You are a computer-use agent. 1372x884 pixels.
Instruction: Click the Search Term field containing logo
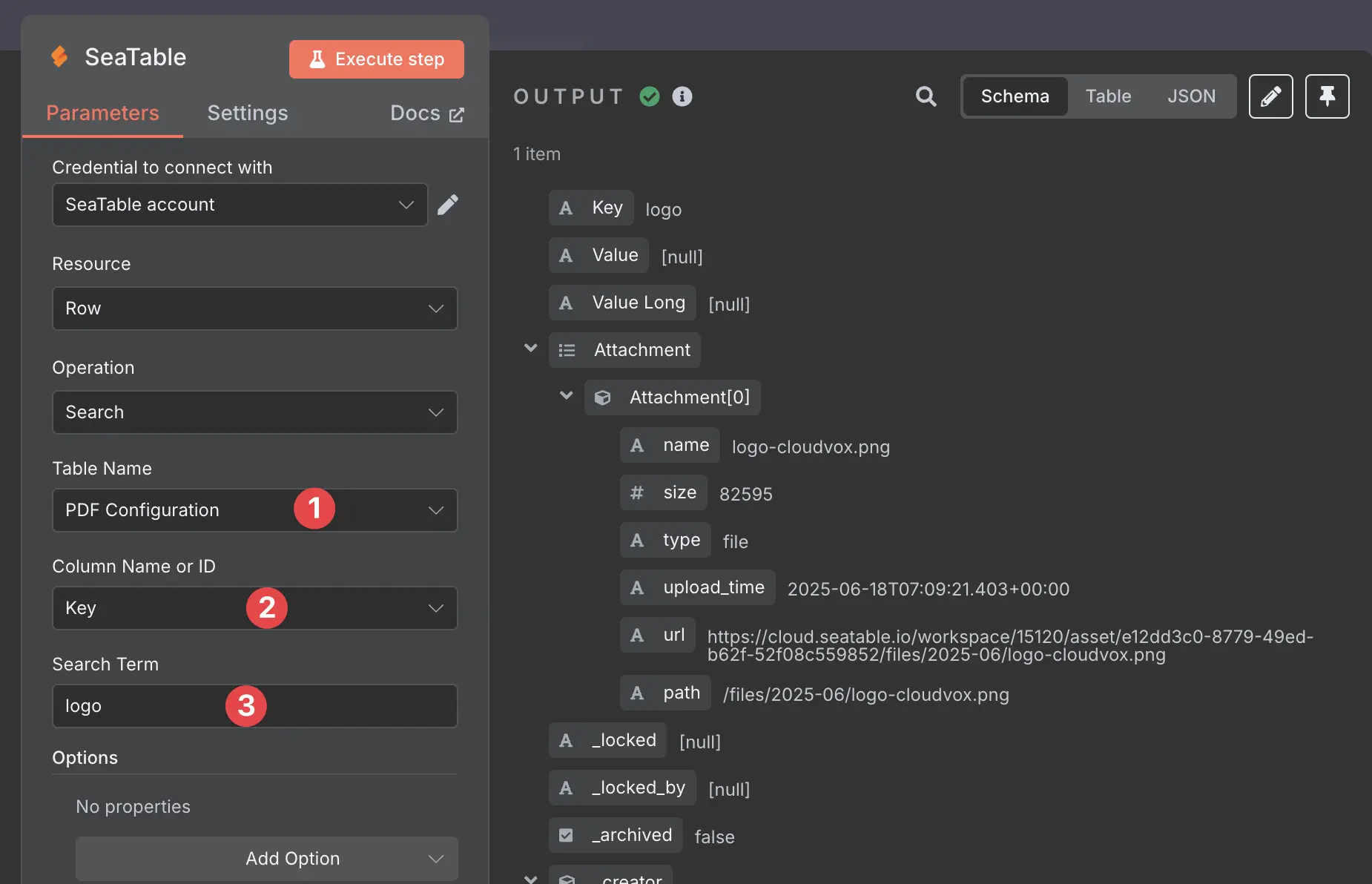tap(255, 706)
